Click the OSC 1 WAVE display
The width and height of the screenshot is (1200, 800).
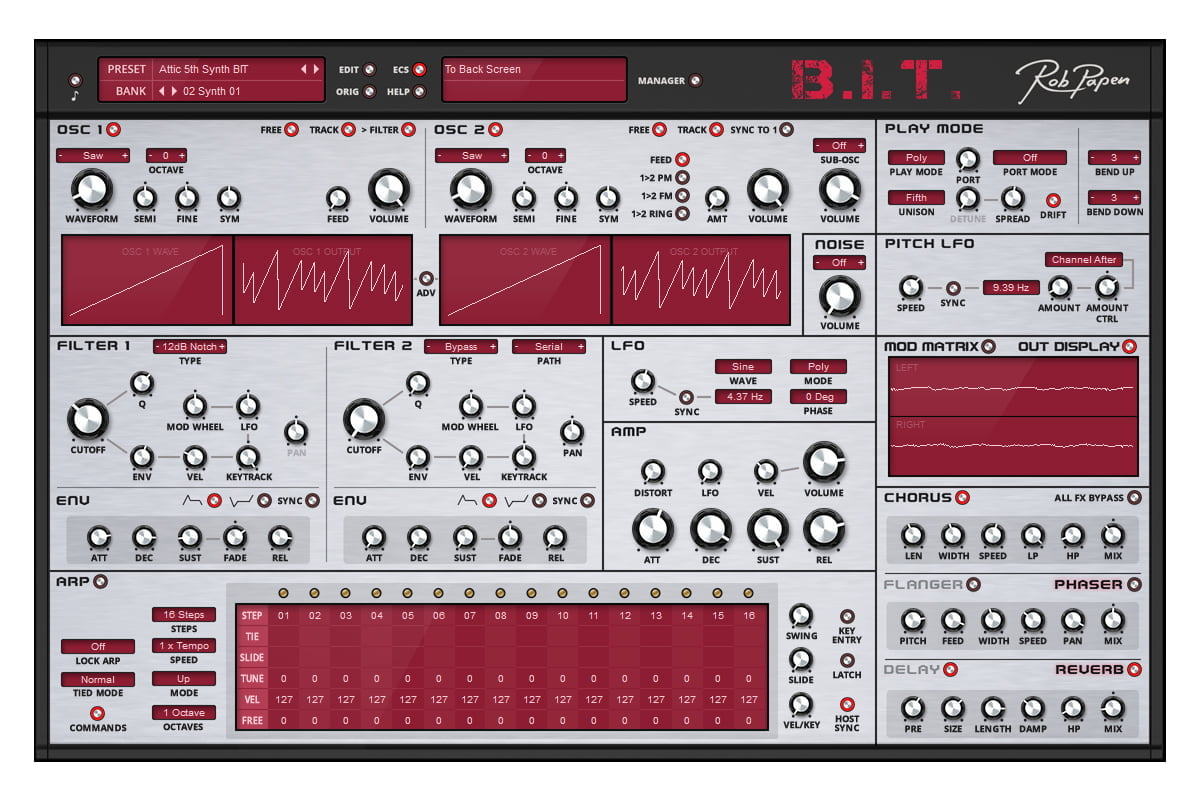click(147, 280)
